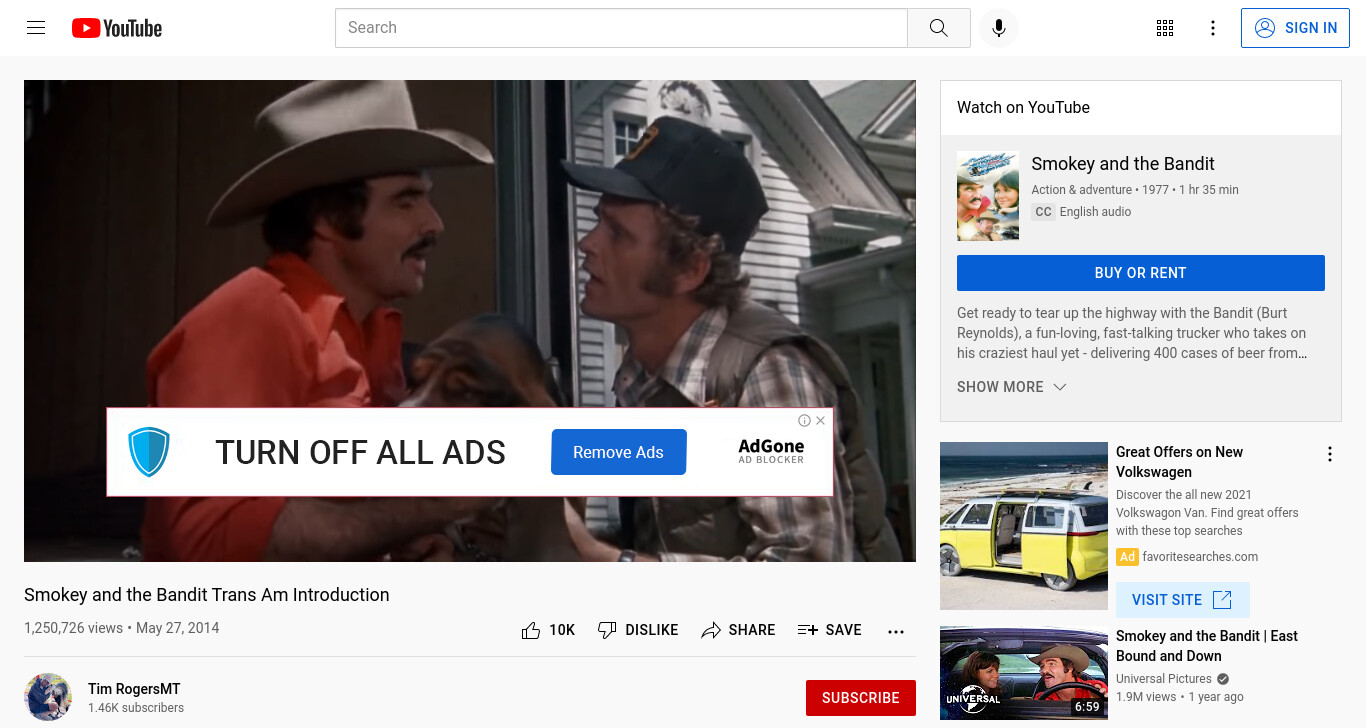1366x728 pixels.
Task: Close the AdGone overlay ad
Action: (821, 420)
